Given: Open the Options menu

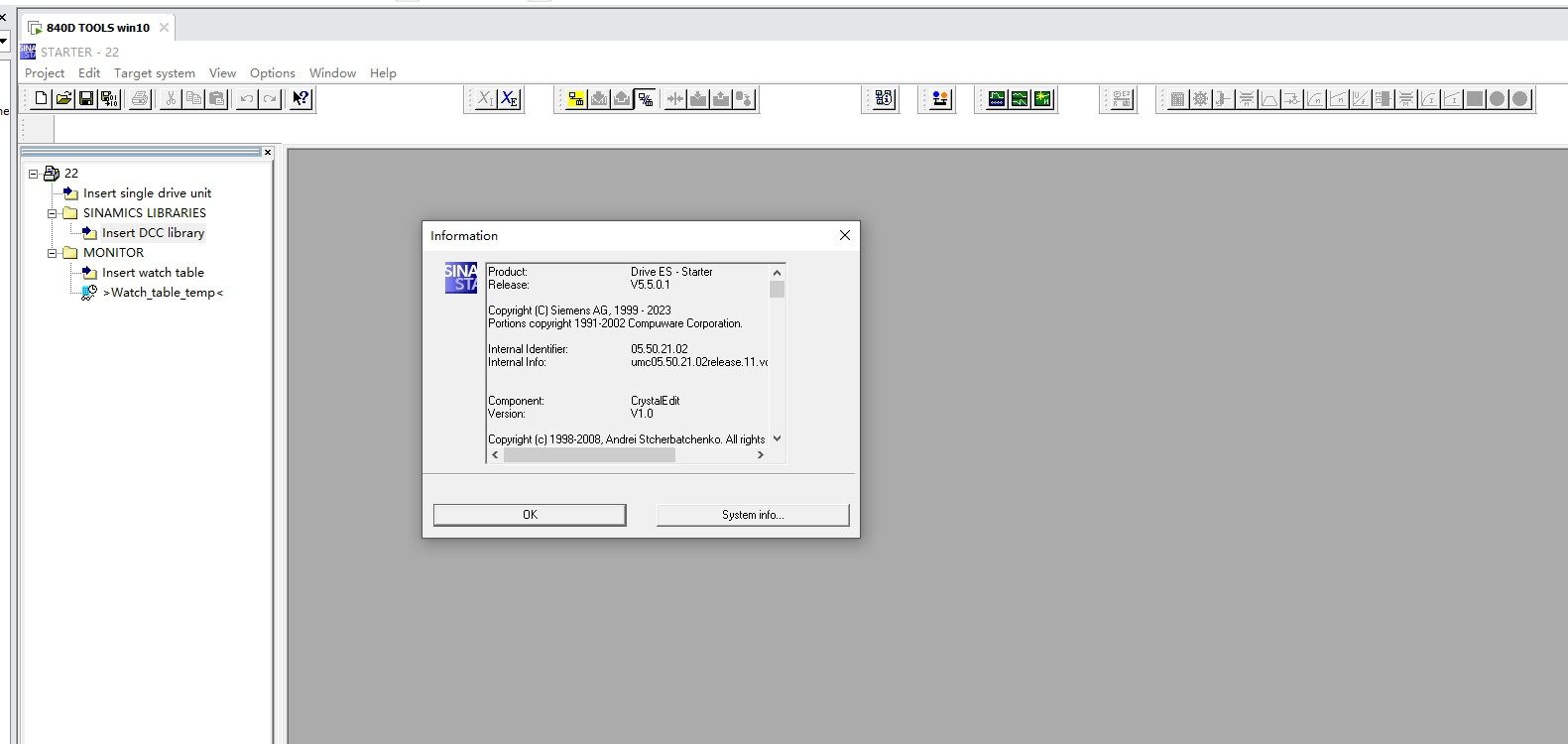Looking at the screenshot, I should [273, 72].
